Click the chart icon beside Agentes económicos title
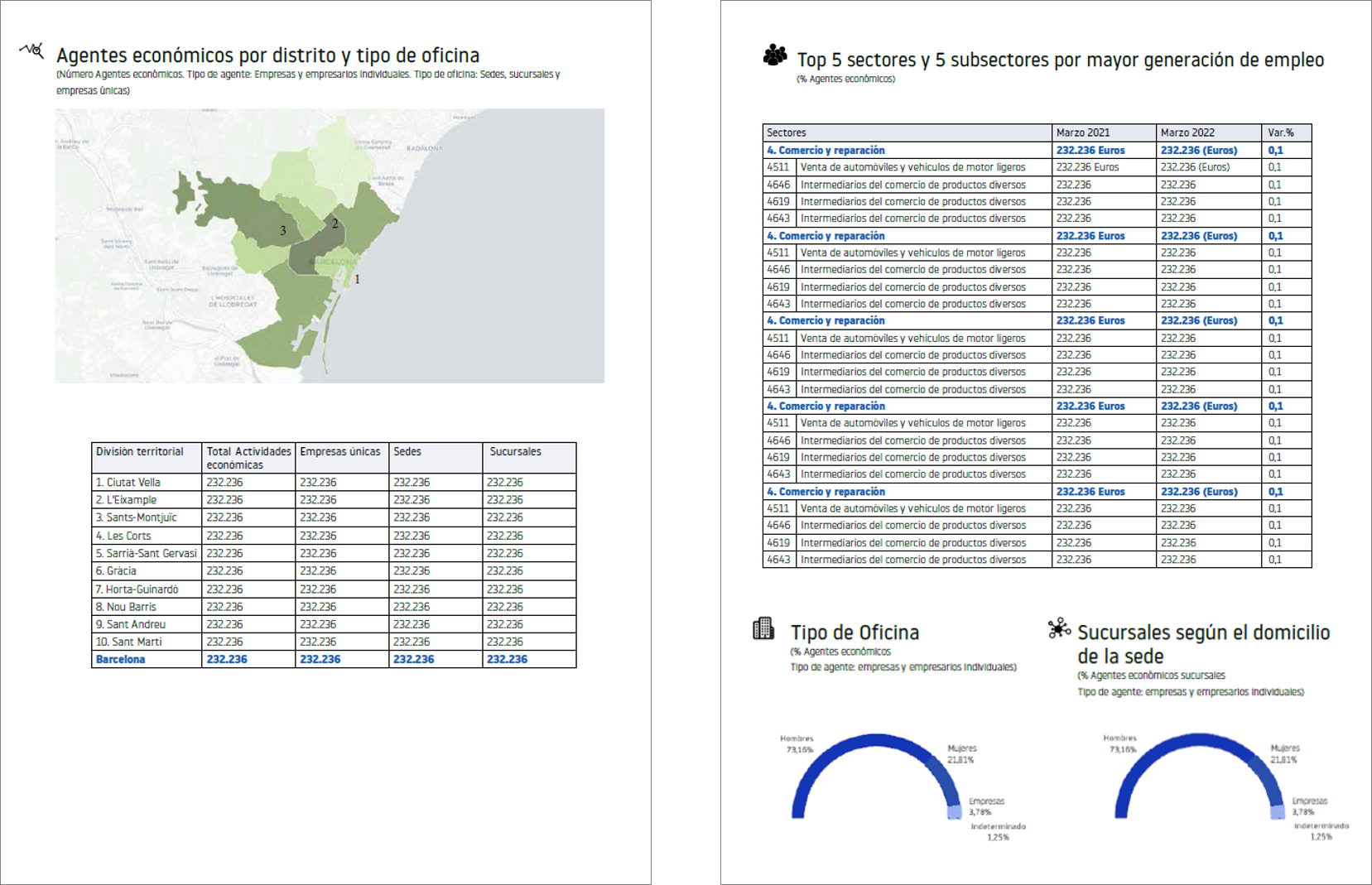Viewport: 1372px width, 885px height. pyautogui.click(x=31, y=51)
